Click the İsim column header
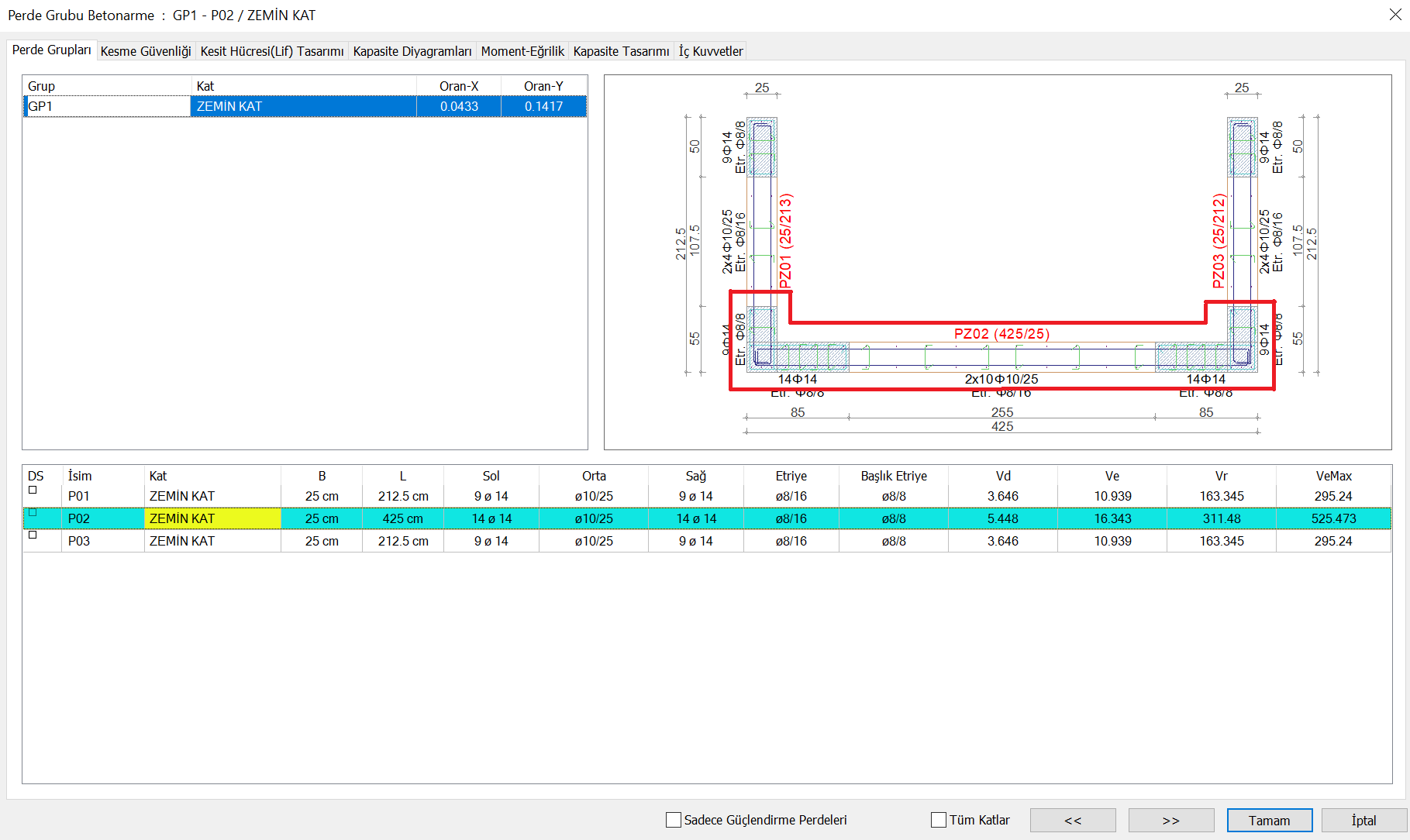 [102, 476]
